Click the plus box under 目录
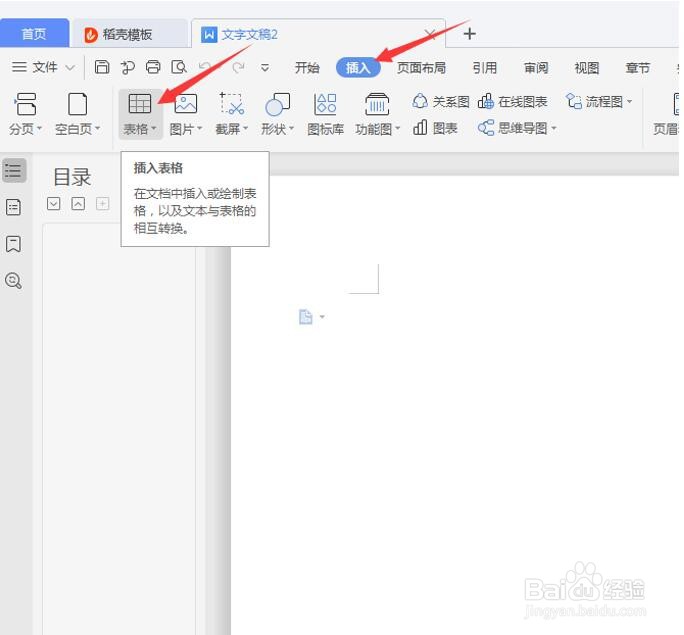Viewport: 684px width, 635px height. pyautogui.click(x=103, y=204)
